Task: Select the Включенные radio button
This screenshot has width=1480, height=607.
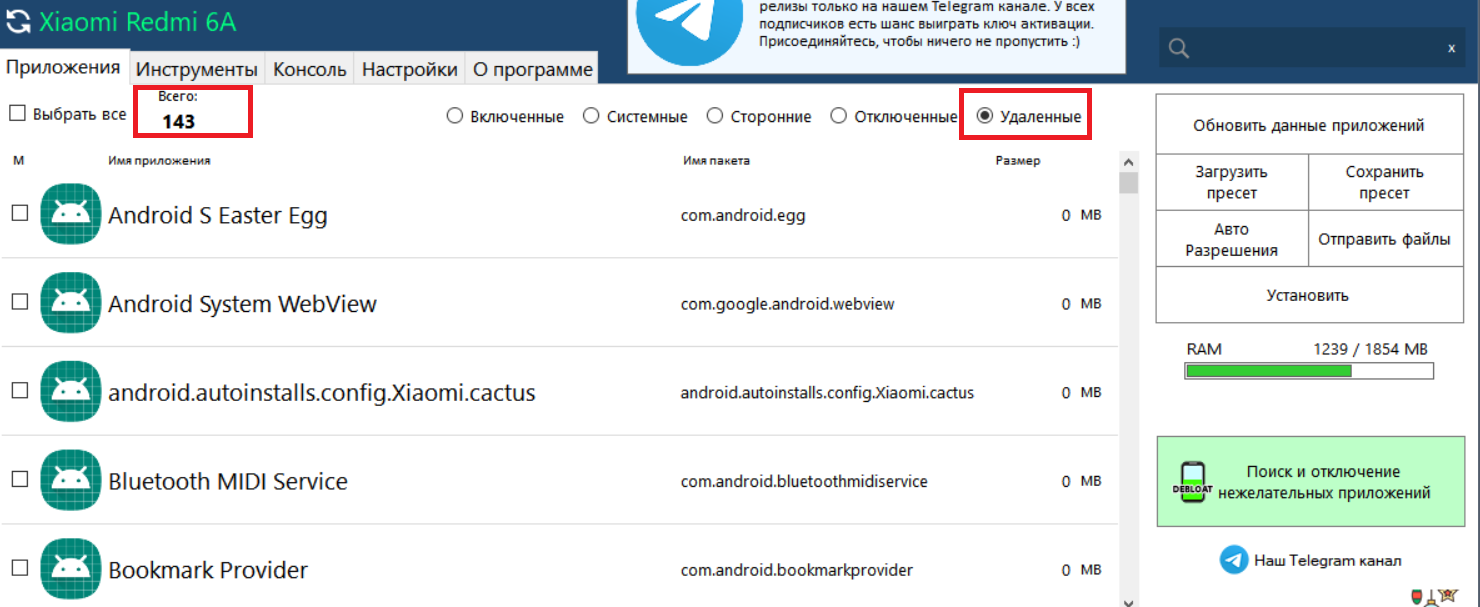Action: pyautogui.click(x=455, y=116)
